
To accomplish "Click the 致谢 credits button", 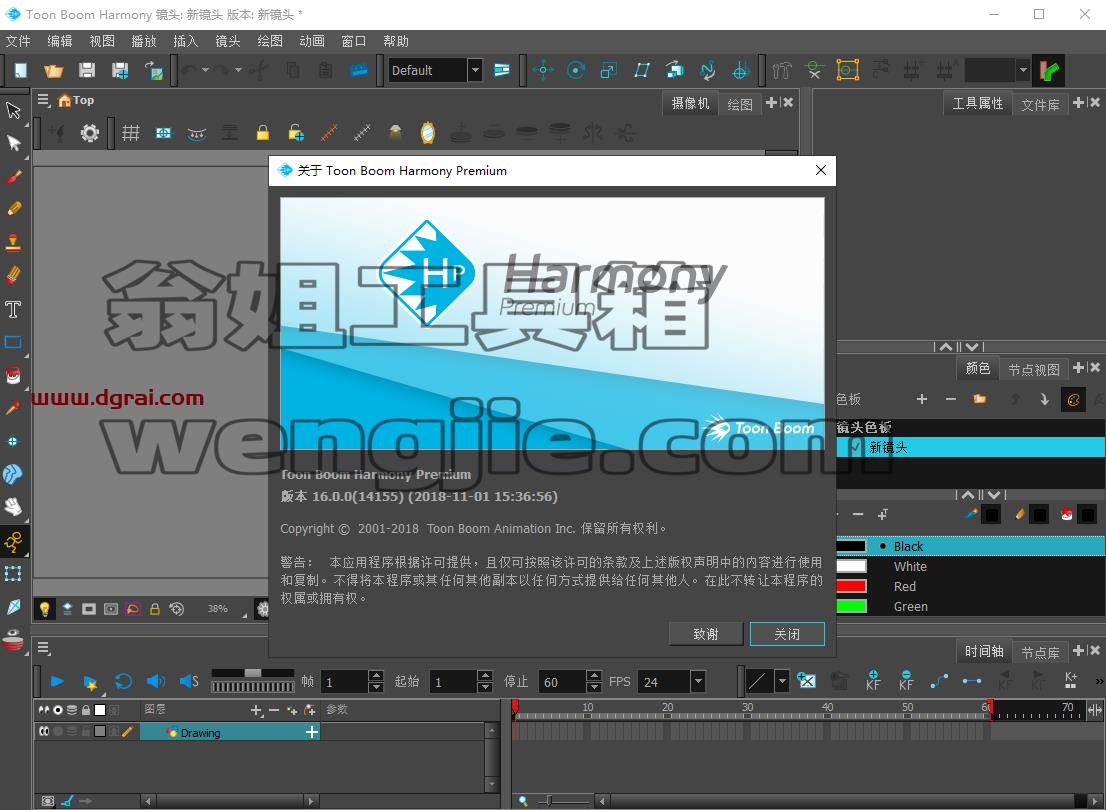I will pyautogui.click(x=705, y=634).
